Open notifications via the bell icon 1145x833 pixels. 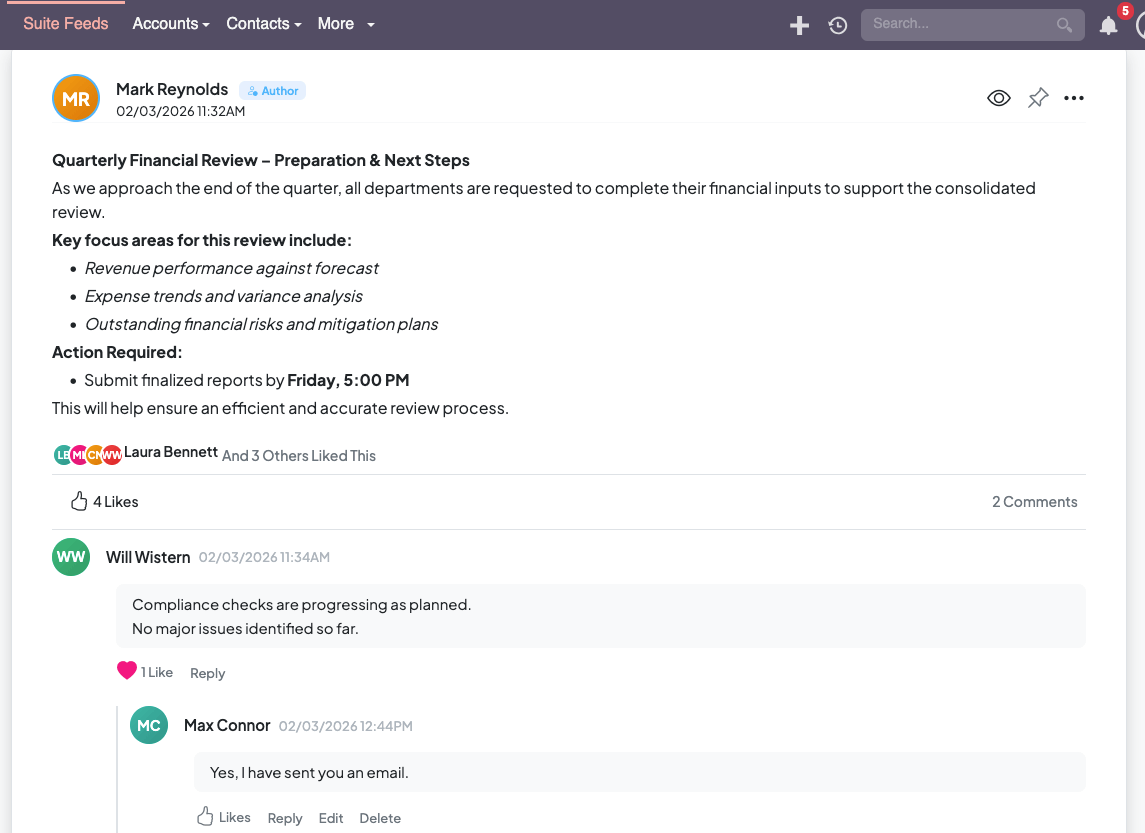pyautogui.click(x=1108, y=25)
